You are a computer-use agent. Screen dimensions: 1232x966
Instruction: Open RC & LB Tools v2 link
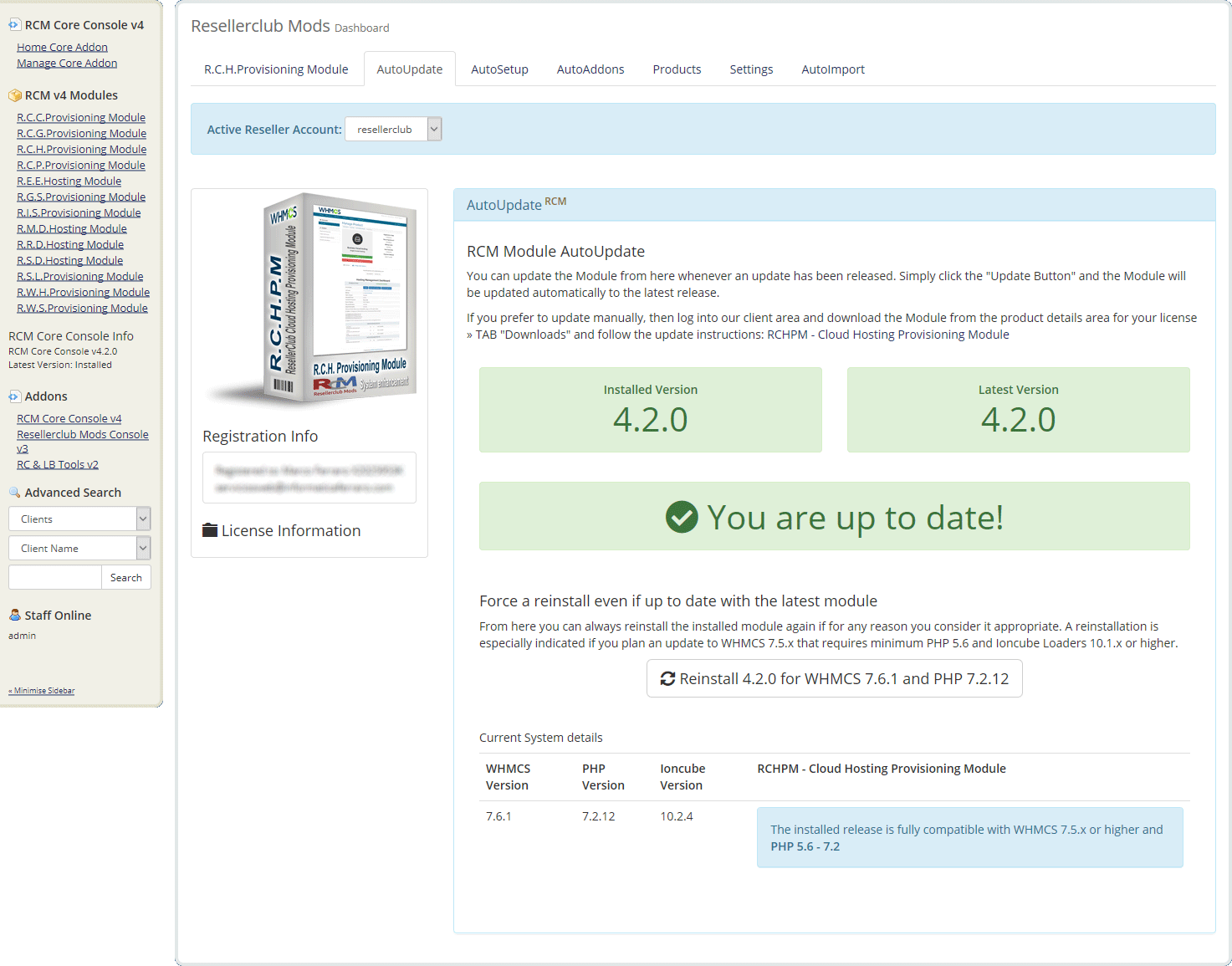coord(58,464)
